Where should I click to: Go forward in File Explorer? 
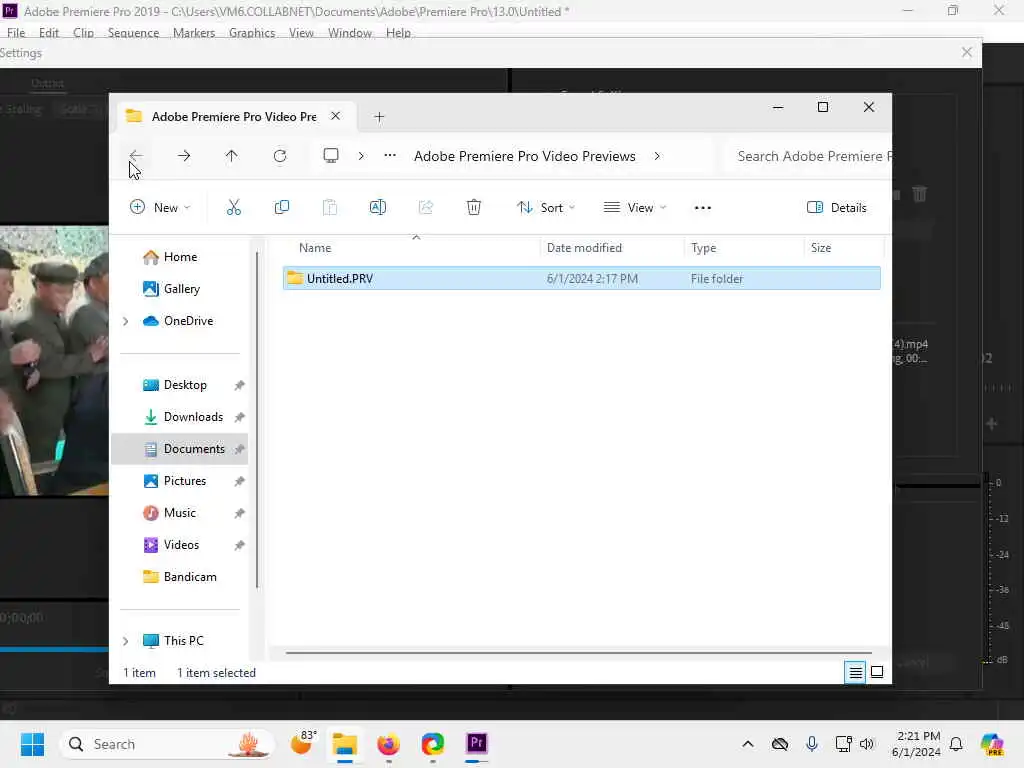pos(184,155)
